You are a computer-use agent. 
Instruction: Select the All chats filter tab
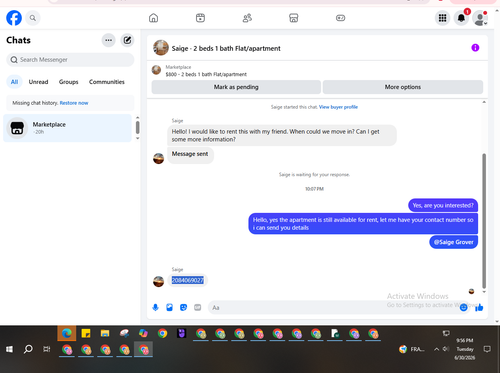point(14,82)
